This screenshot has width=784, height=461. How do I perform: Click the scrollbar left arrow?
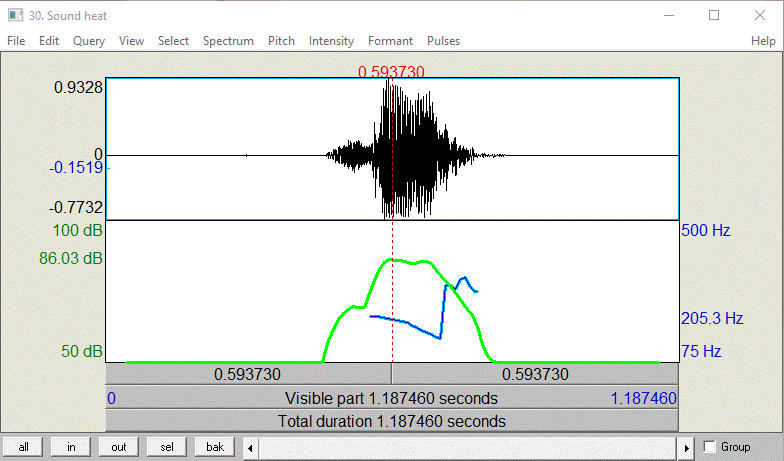click(x=250, y=448)
